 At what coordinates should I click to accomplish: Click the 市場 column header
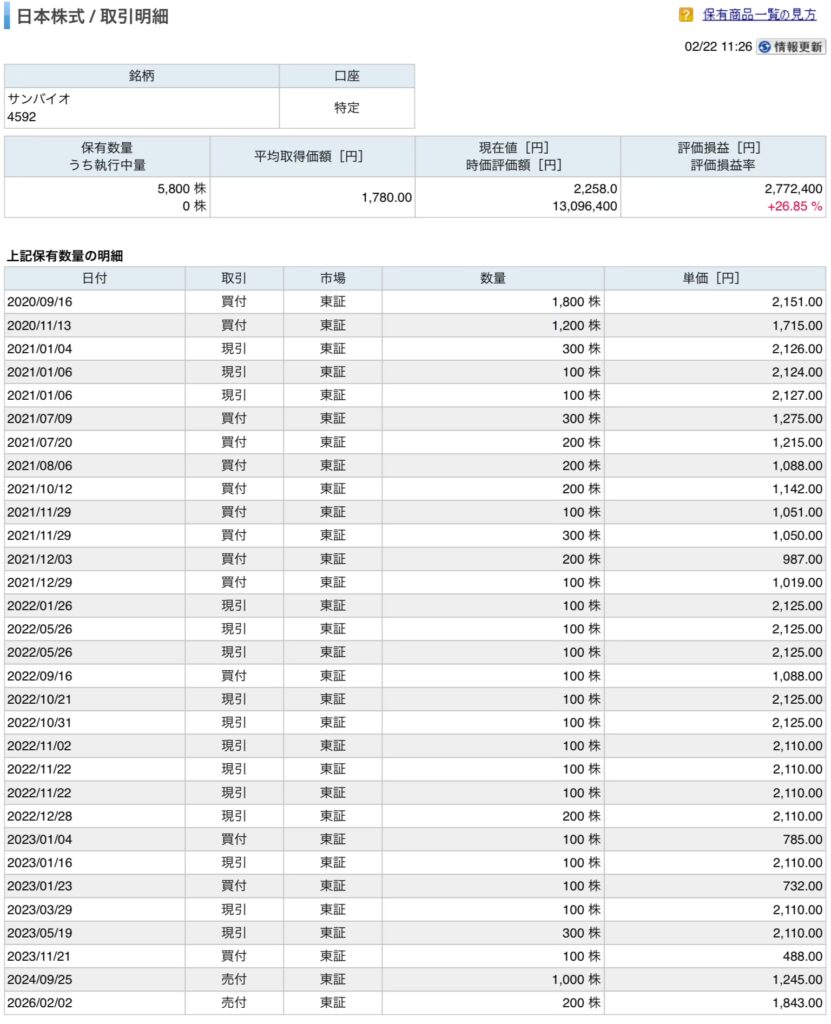[332, 278]
